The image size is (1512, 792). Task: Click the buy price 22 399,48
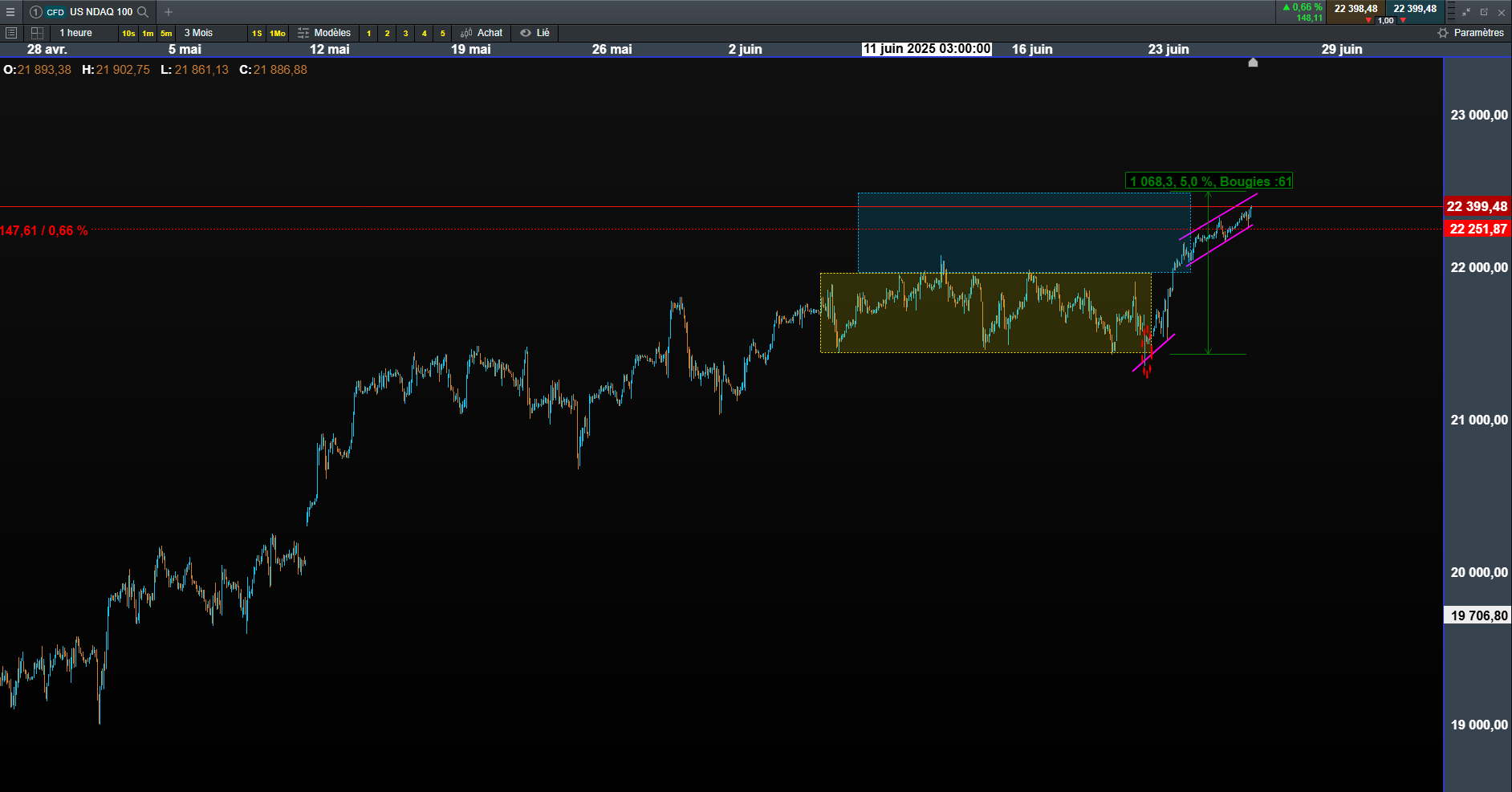coord(1415,9)
